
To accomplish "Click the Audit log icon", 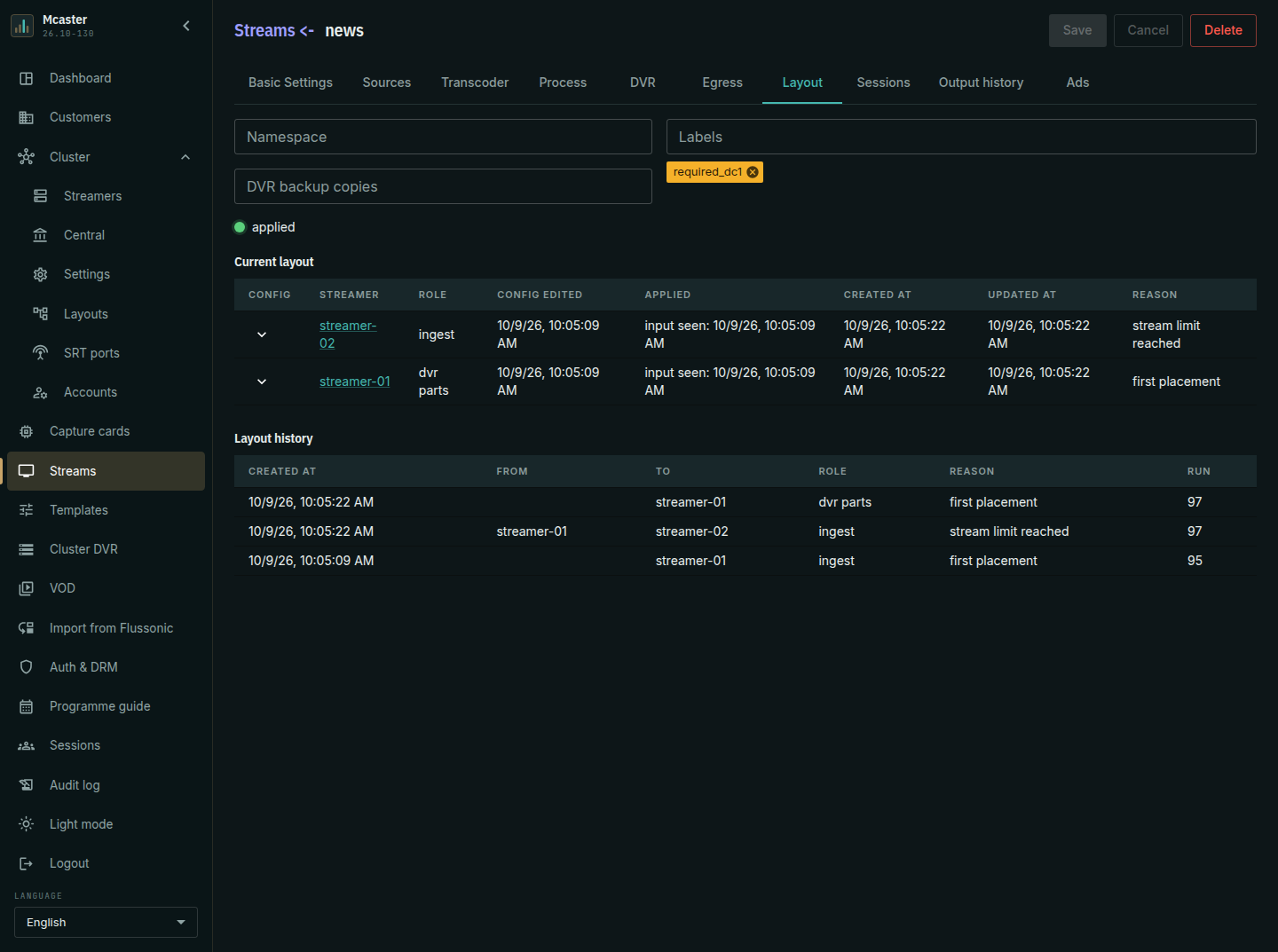I will (x=27, y=785).
